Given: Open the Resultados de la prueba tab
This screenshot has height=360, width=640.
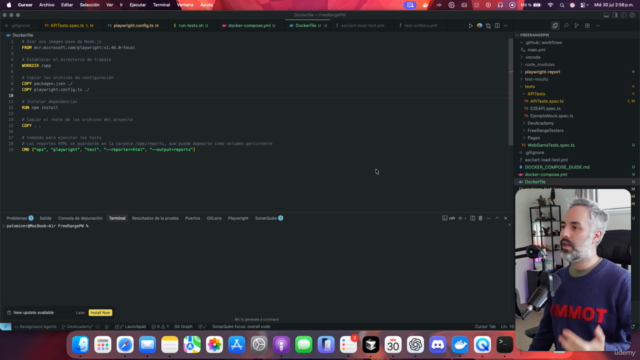Looking at the screenshot, I should [155, 218].
